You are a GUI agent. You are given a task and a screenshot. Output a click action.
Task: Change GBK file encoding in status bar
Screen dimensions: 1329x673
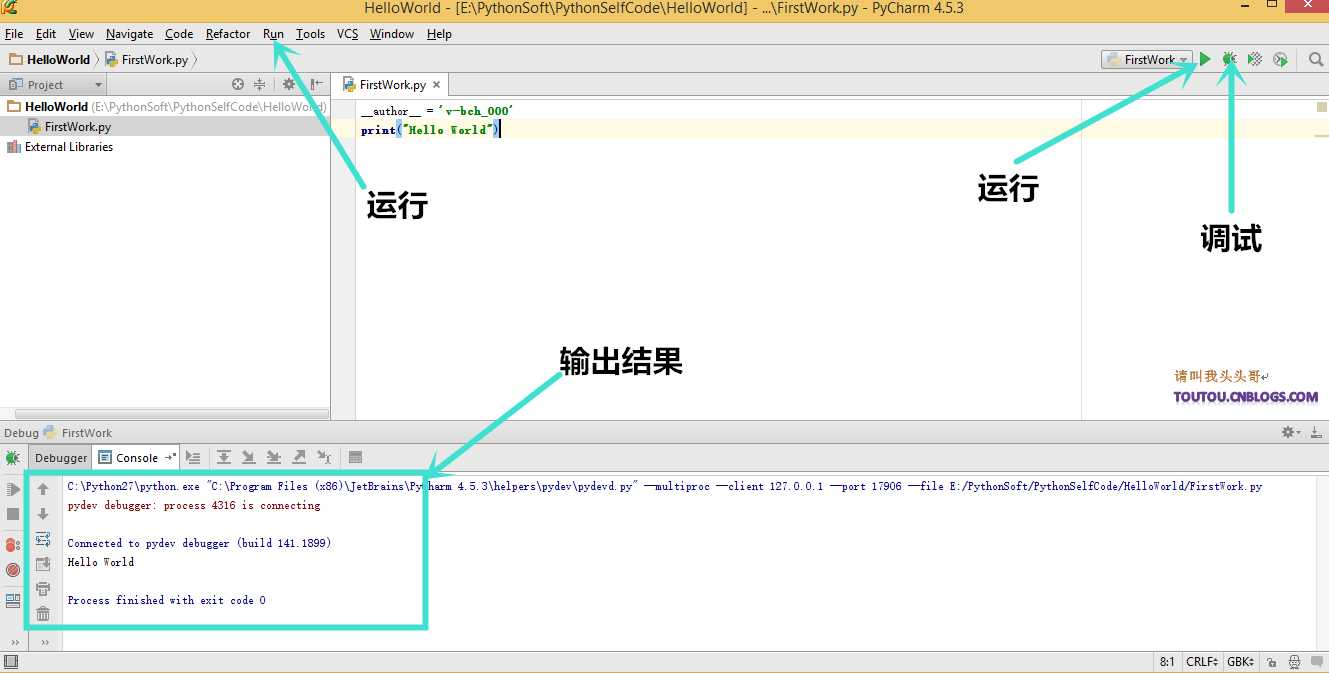pos(1241,662)
